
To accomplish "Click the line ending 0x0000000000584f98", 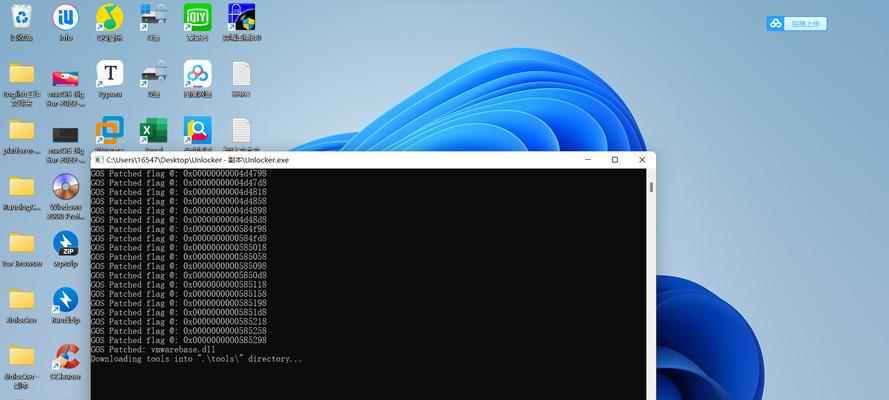I will tap(179, 229).
